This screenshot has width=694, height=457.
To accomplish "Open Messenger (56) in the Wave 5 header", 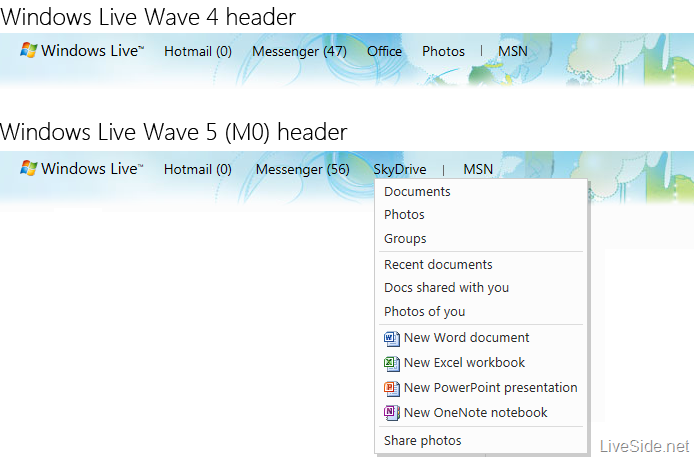I will (302, 169).
